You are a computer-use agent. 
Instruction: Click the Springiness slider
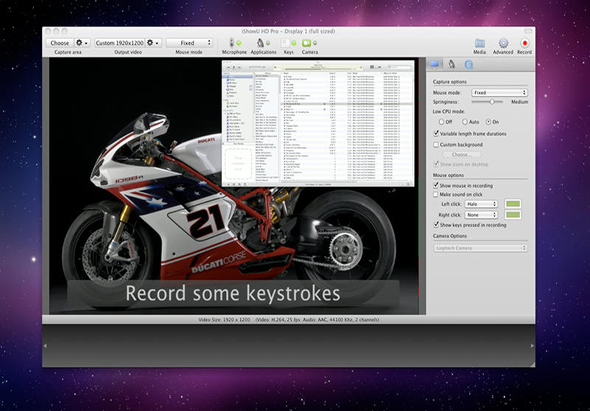click(487, 102)
